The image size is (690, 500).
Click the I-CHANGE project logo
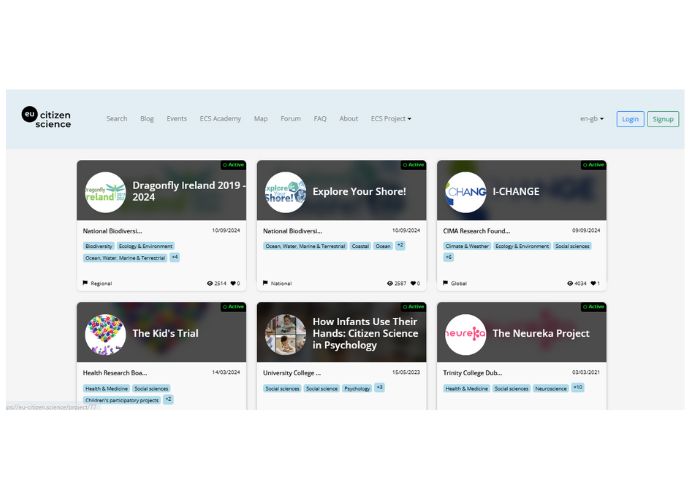[465, 192]
